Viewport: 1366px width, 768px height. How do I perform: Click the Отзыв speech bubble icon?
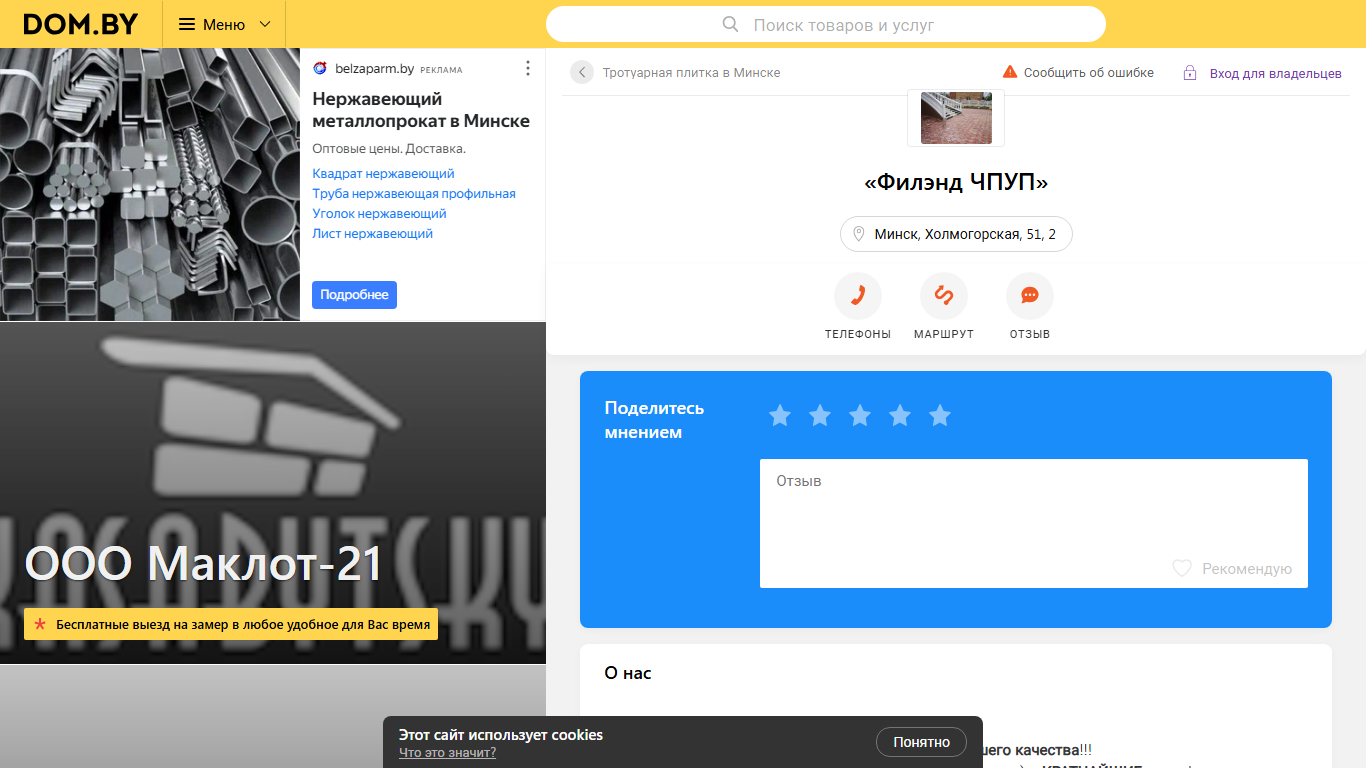[1030, 296]
